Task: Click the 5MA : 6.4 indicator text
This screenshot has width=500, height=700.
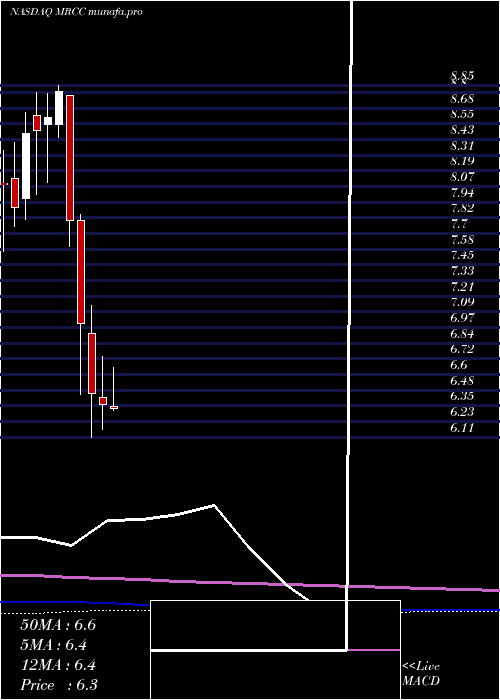Action: tap(54, 645)
